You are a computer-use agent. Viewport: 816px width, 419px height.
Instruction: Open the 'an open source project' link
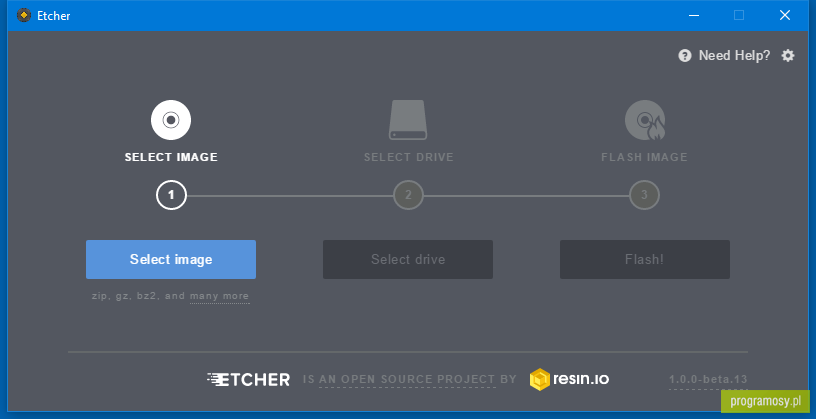407,379
